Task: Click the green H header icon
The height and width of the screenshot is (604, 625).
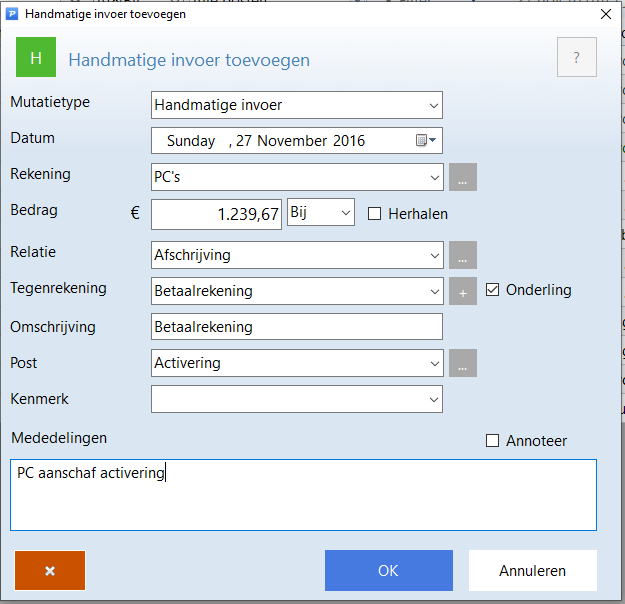Action: point(36,58)
